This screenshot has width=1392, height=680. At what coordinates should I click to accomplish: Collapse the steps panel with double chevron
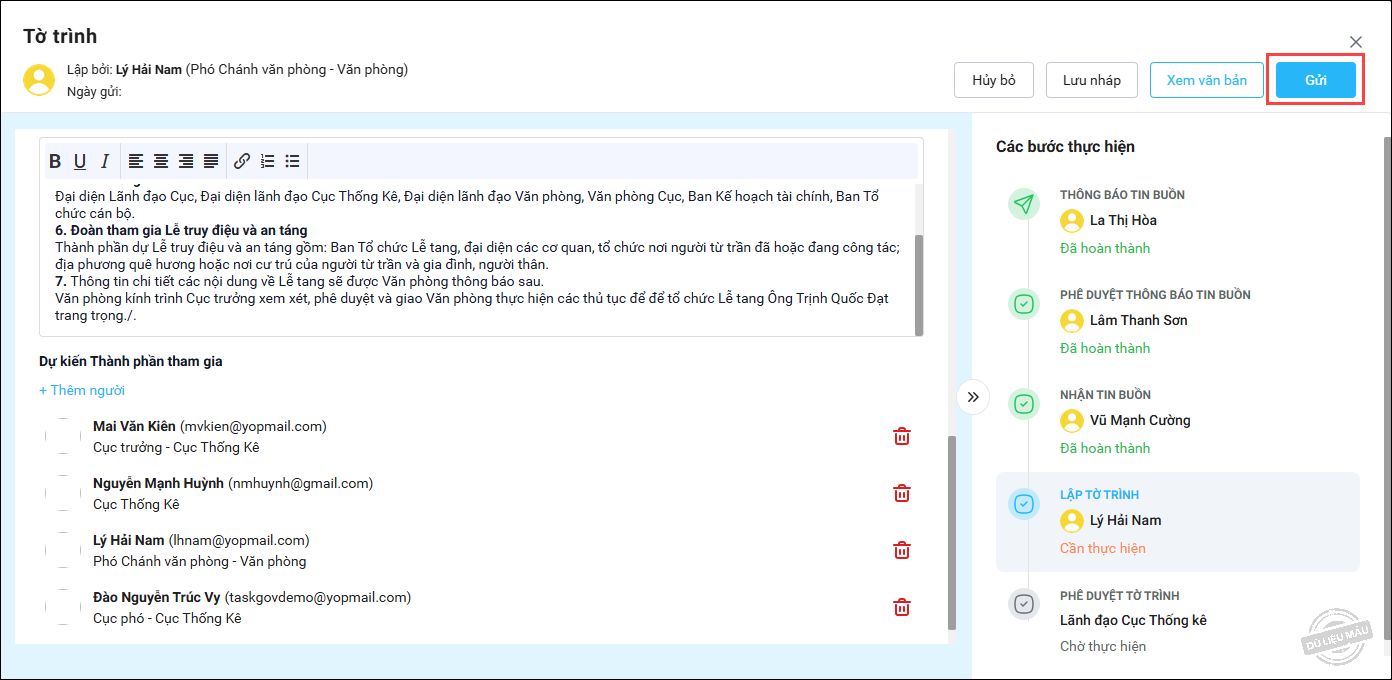click(973, 397)
